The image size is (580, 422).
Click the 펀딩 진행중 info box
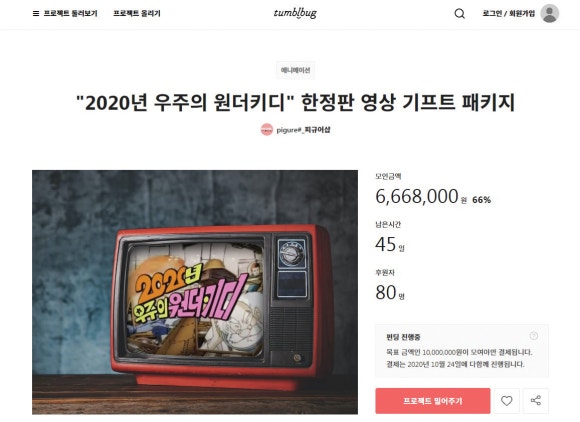(x=462, y=351)
